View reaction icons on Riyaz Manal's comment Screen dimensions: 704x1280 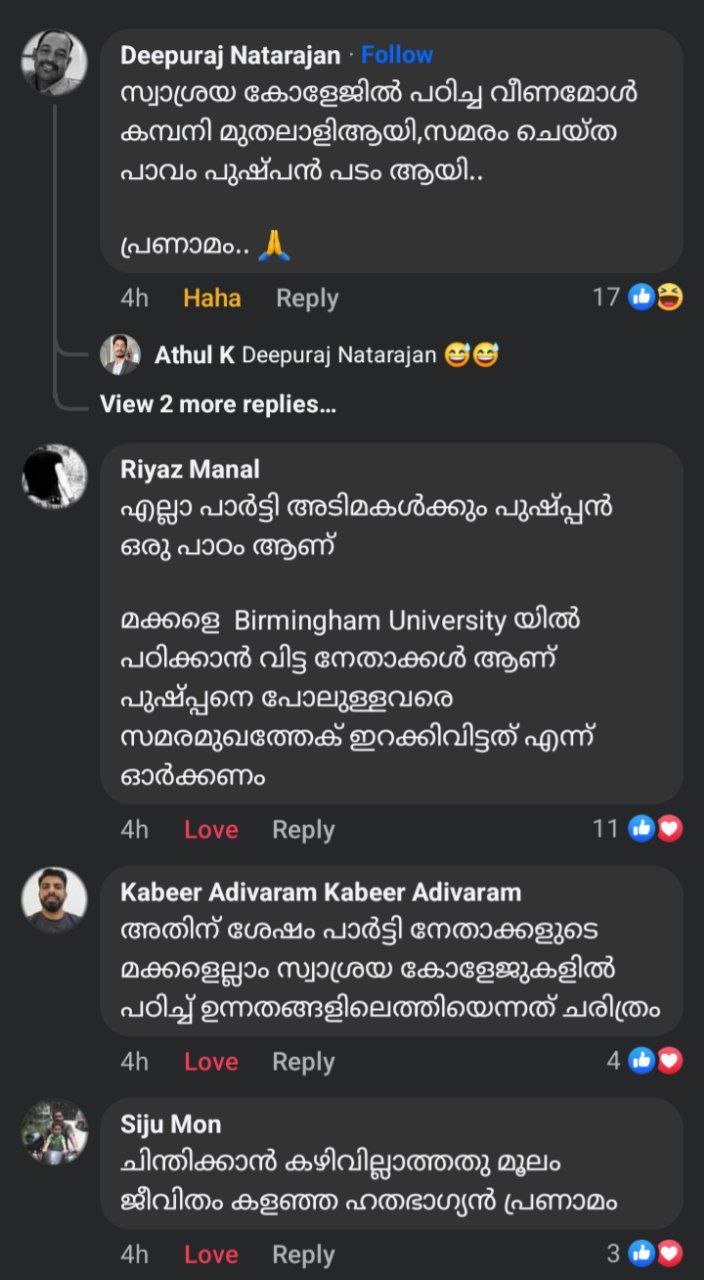click(656, 828)
